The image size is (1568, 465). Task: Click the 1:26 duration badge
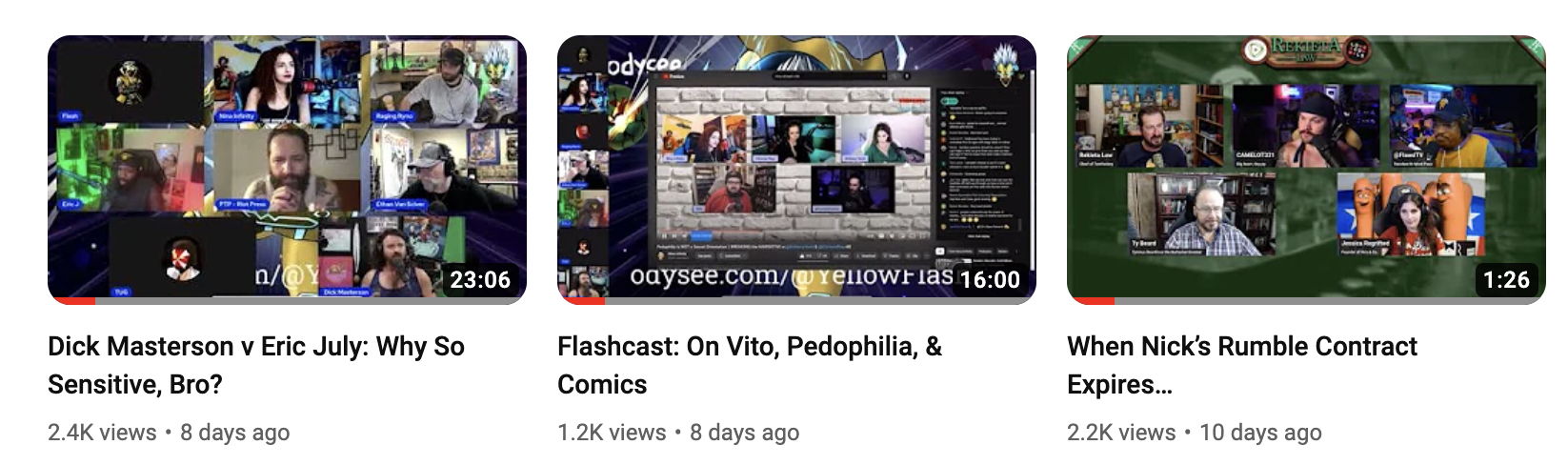pos(1506,279)
